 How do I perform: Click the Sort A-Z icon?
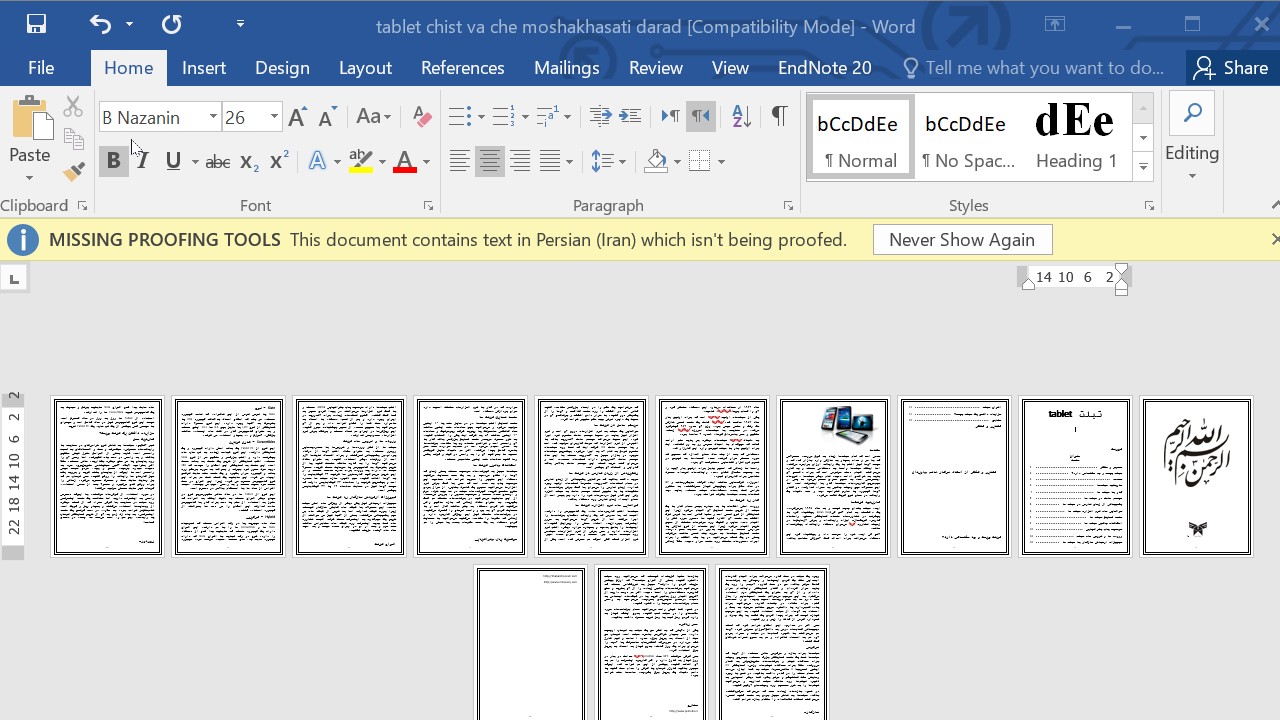tap(741, 117)
